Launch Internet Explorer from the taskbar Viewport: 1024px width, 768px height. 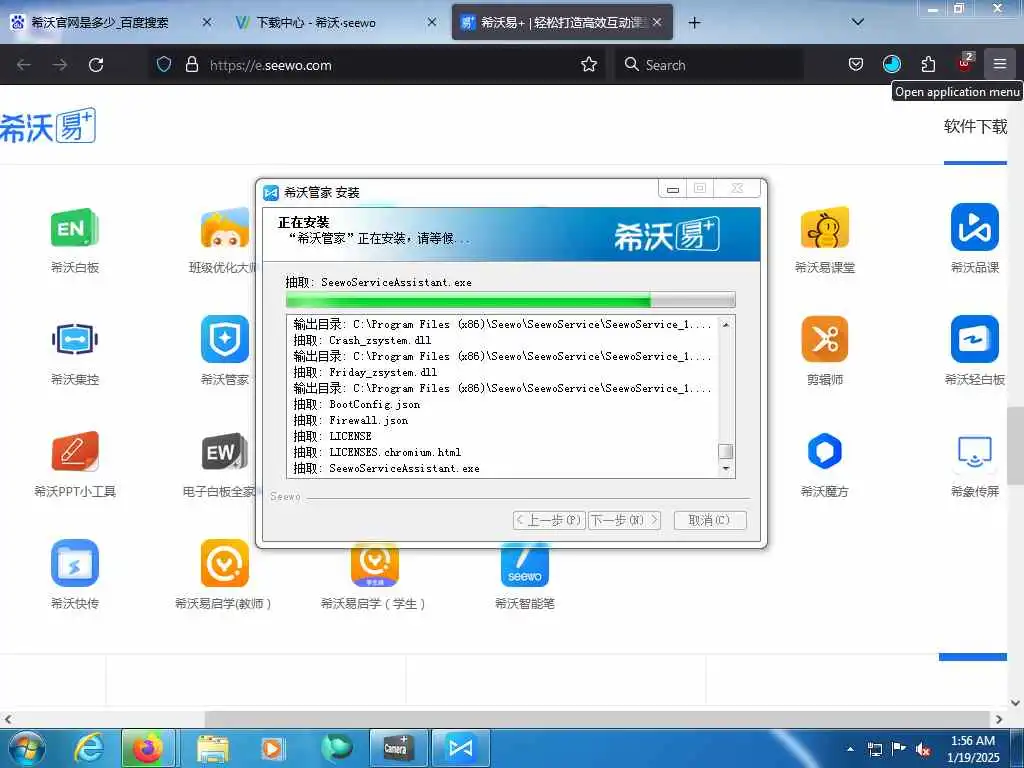point(89,748)
